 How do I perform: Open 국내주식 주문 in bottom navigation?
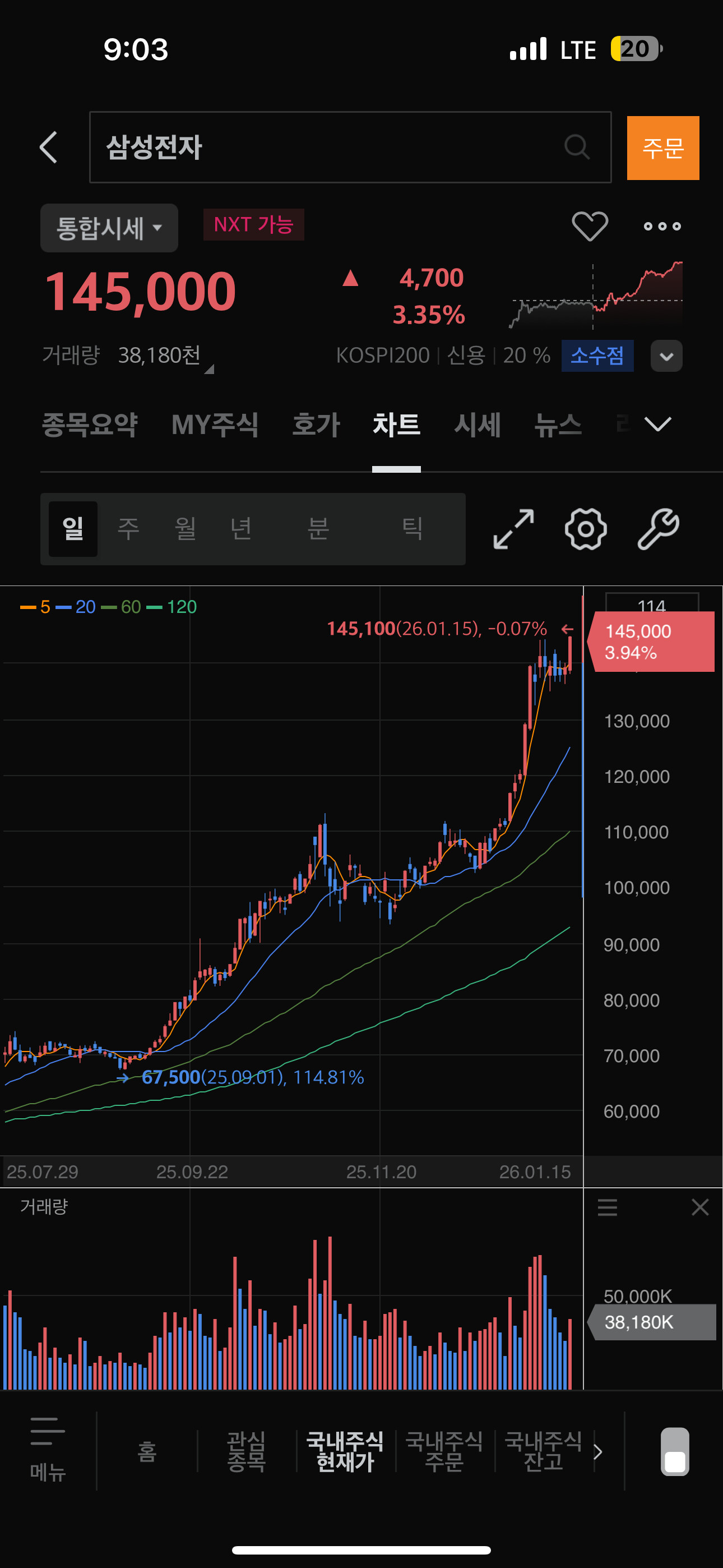444,1451
